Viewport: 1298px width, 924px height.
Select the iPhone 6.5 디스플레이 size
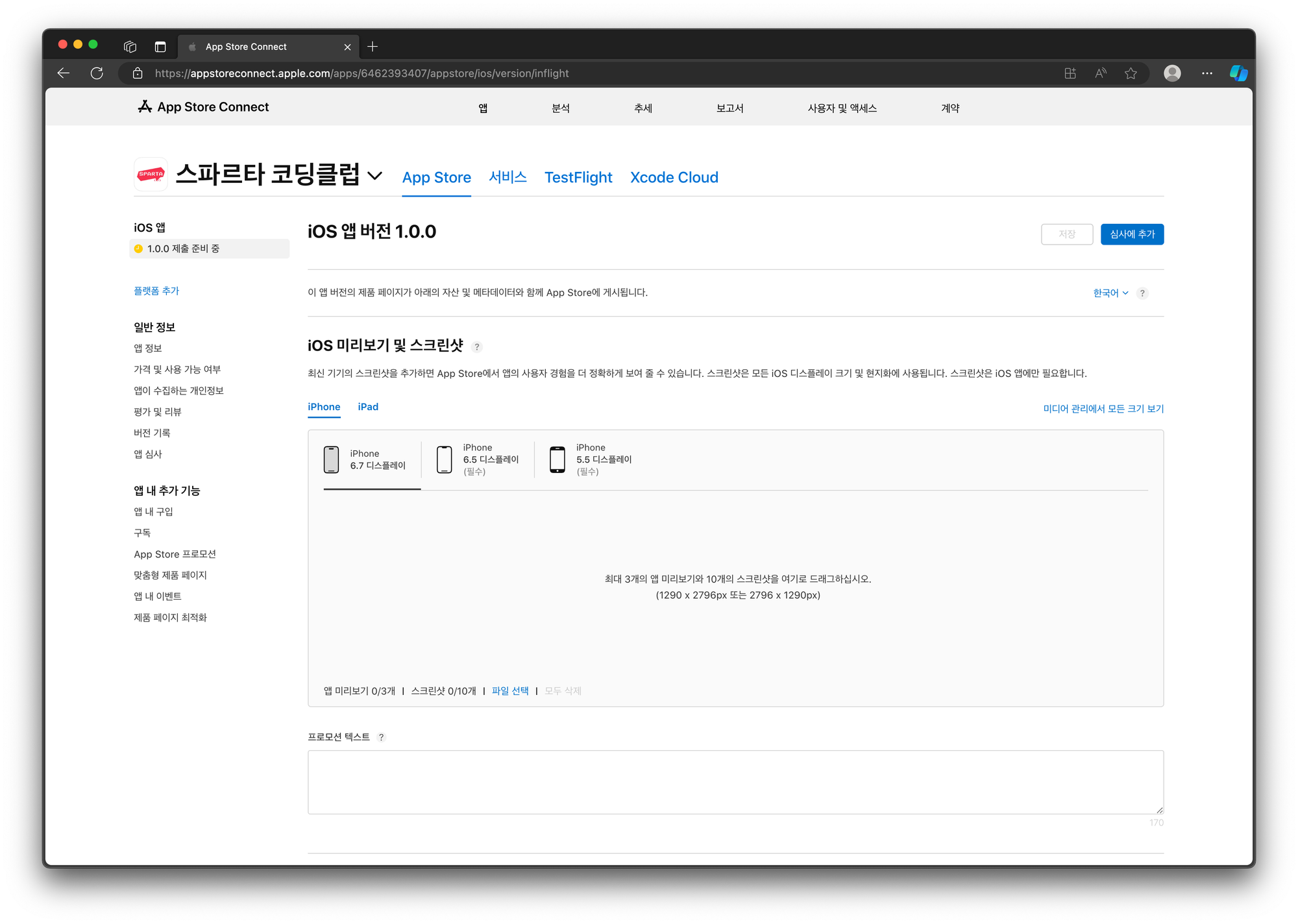point(478,459)
